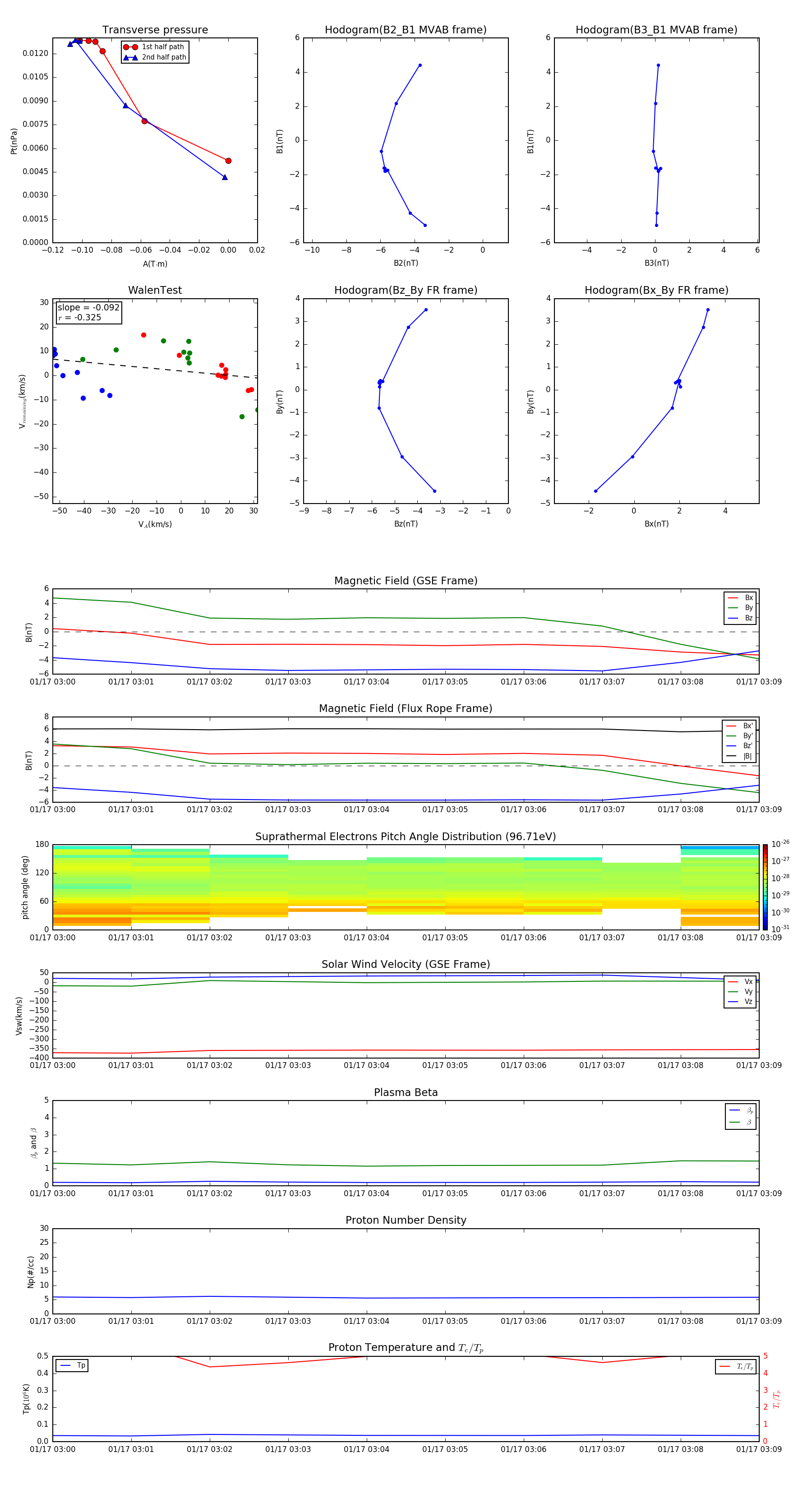Click the 'V_A(km/s)' x-axis label
The image size is (812, 1489).
155,524
